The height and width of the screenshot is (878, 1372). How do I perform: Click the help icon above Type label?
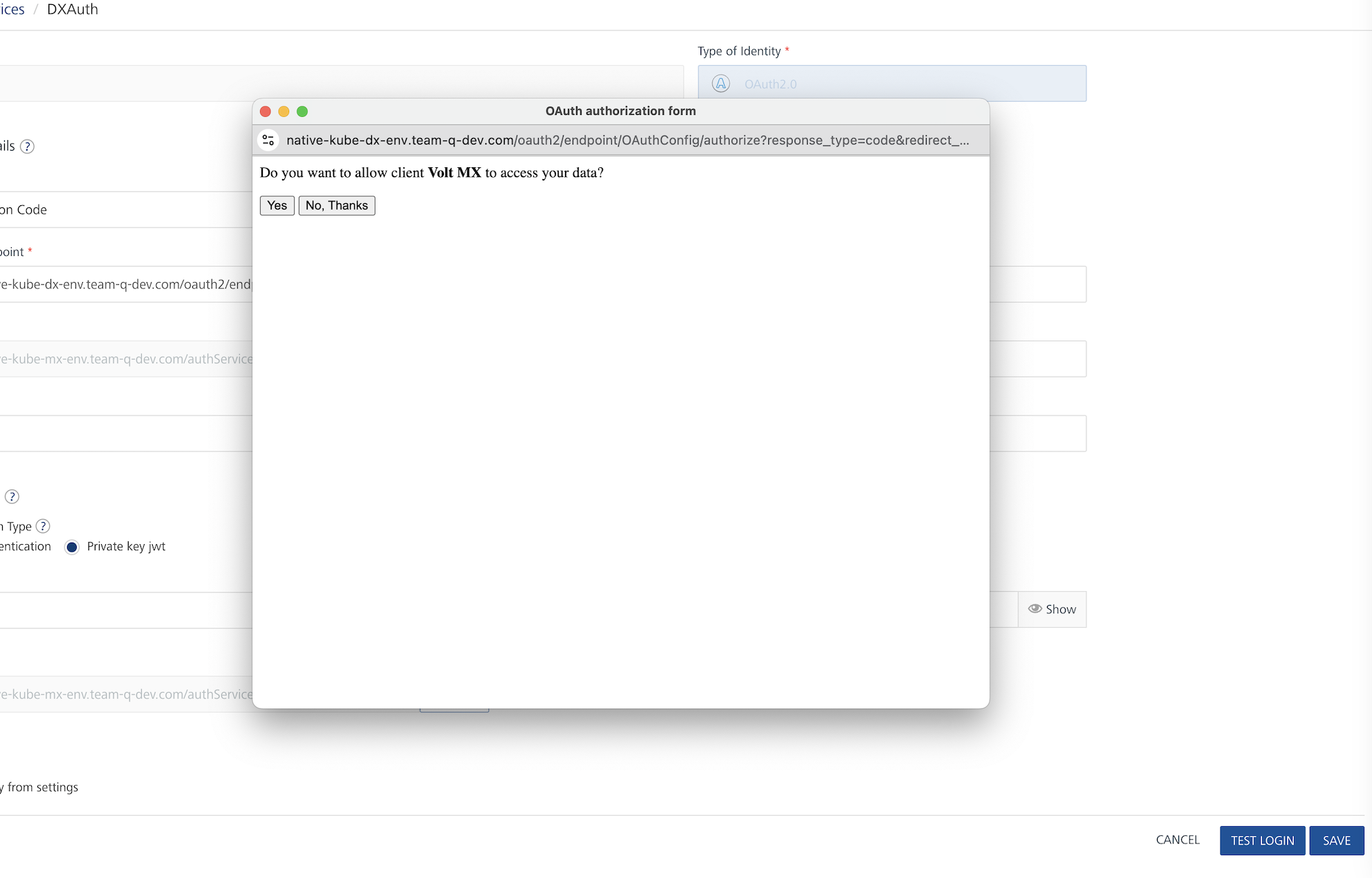click(12, 496)
